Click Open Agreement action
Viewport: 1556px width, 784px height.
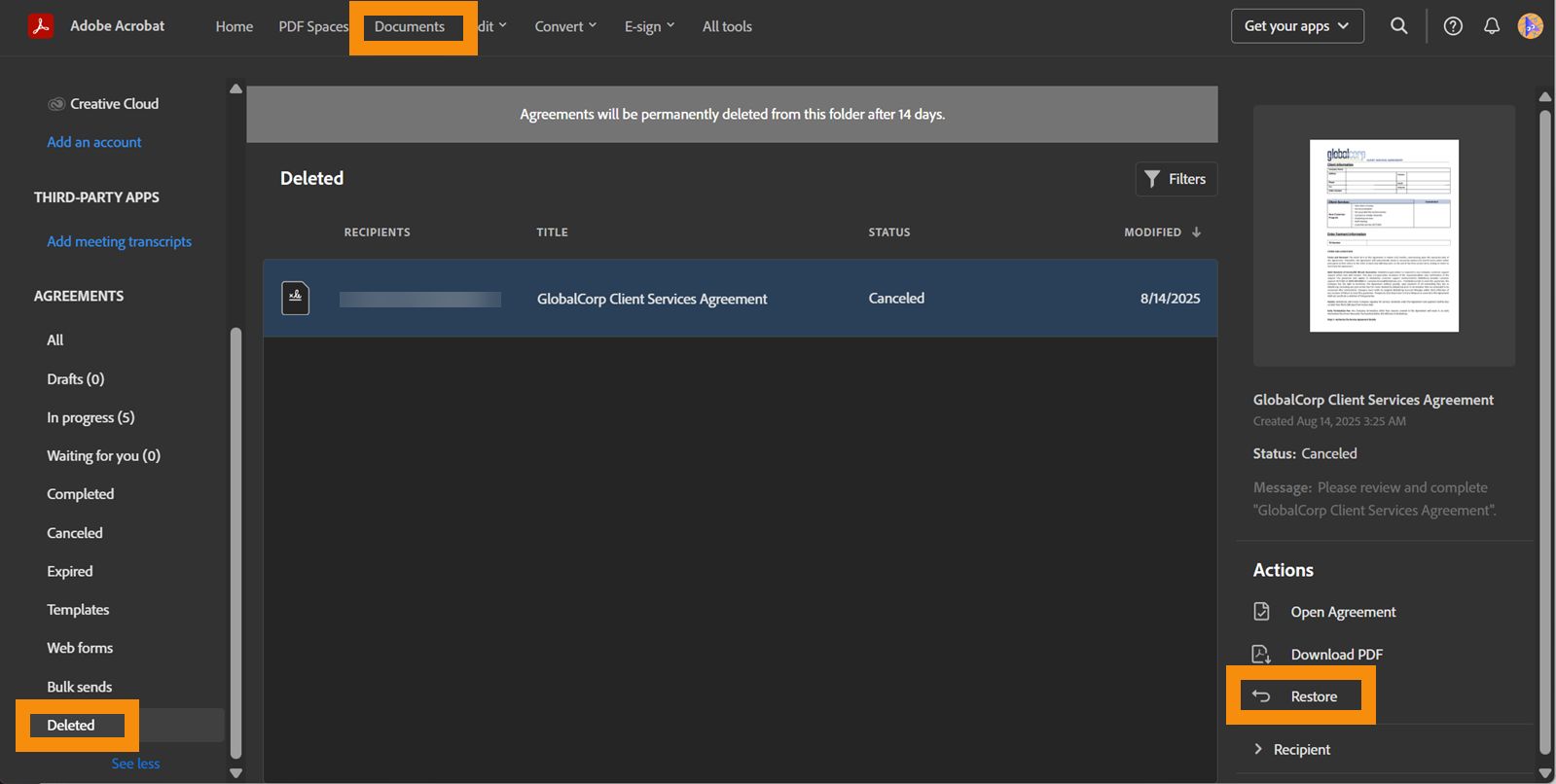1343,612
